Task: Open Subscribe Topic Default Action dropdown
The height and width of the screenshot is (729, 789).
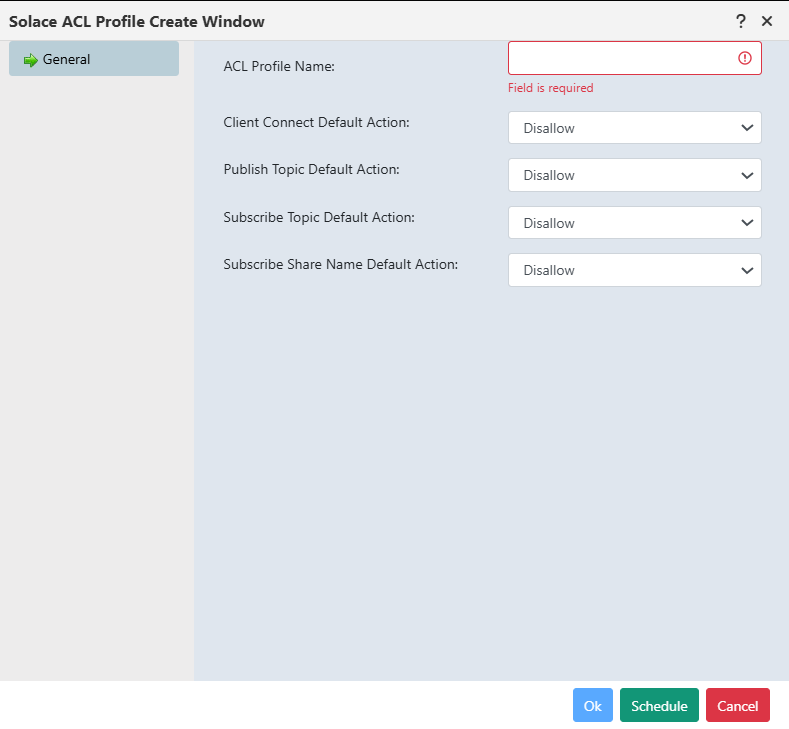Action: (x=635, y=223)
